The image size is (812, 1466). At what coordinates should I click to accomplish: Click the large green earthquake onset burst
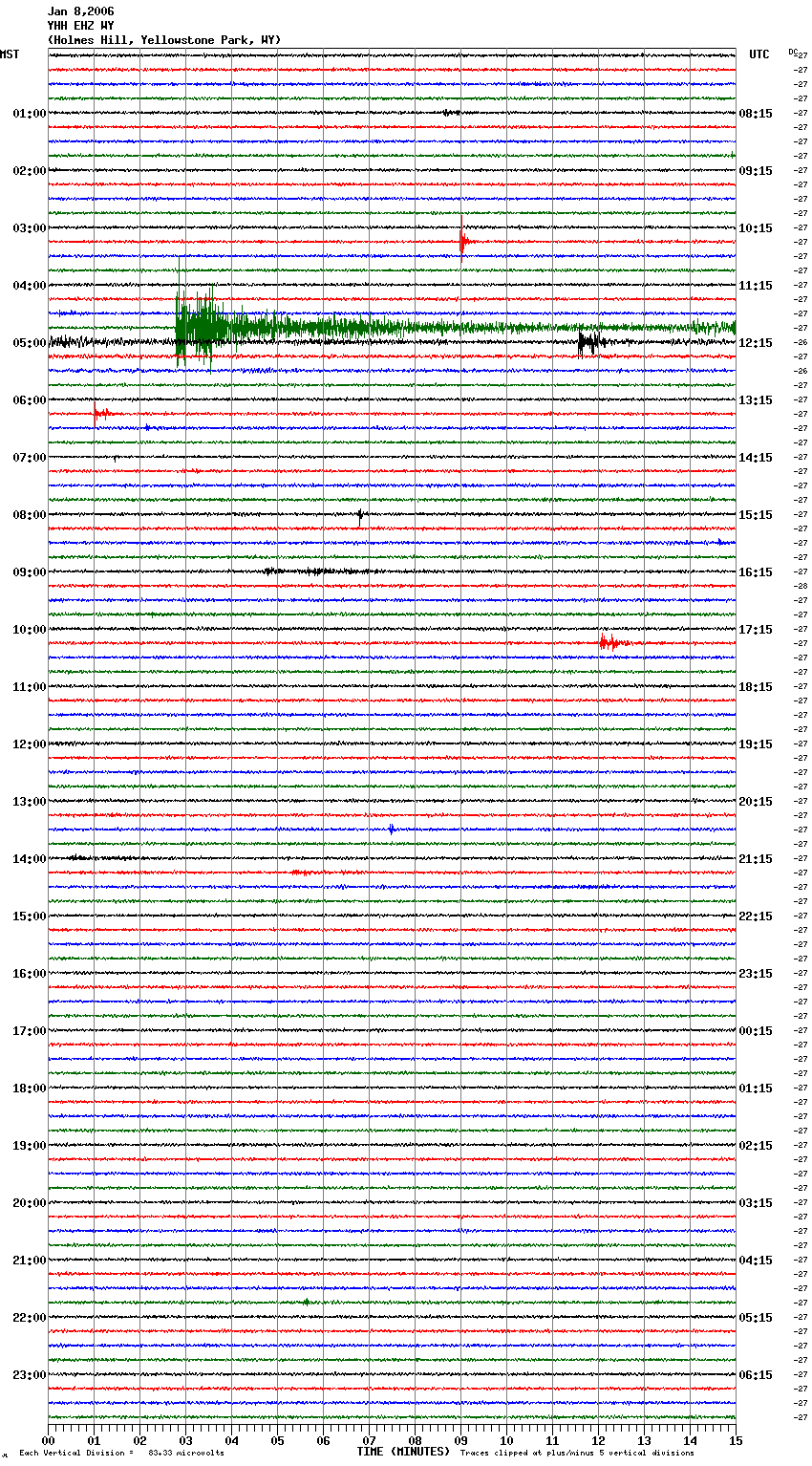click(202, 326)
